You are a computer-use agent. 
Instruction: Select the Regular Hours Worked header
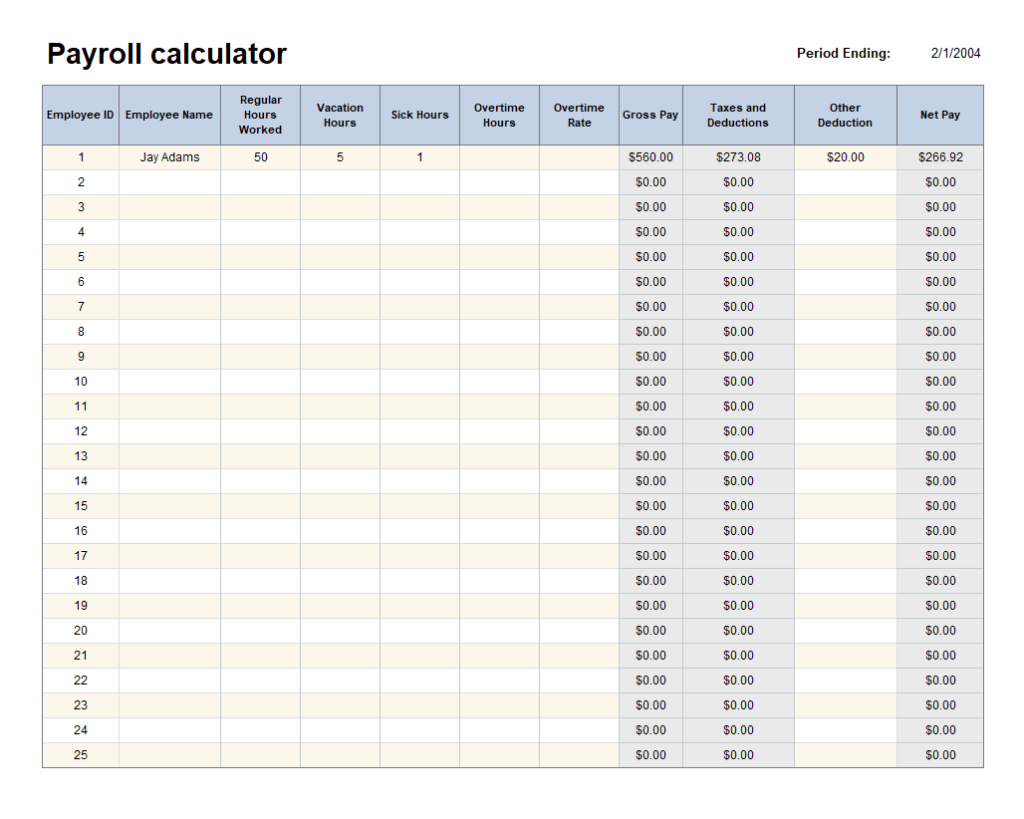260,115
